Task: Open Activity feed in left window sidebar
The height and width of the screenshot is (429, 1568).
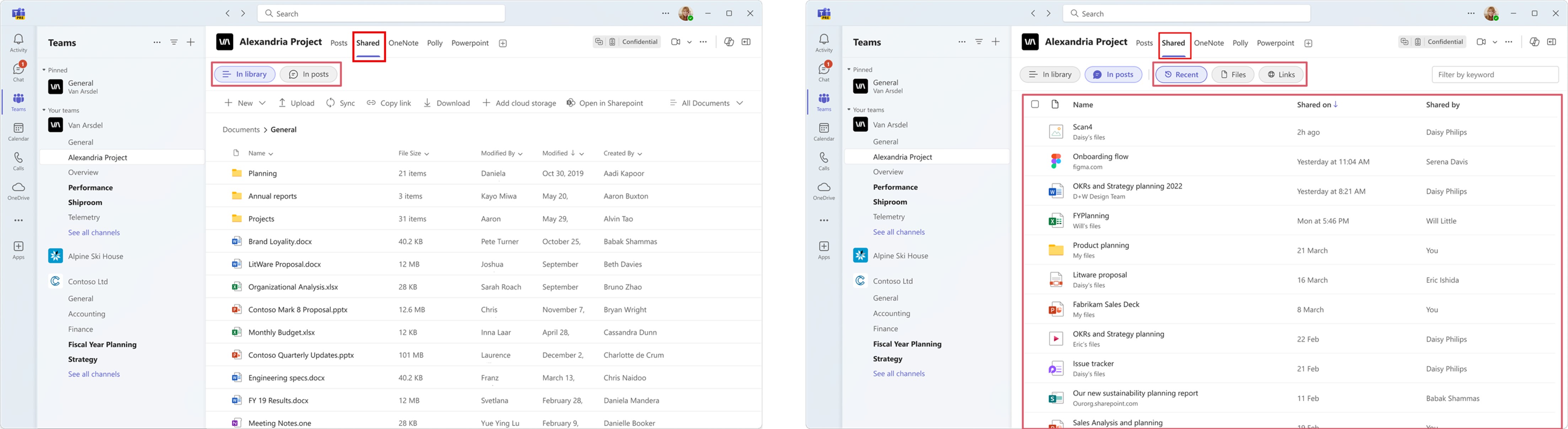Action: [x=18, y=43]
